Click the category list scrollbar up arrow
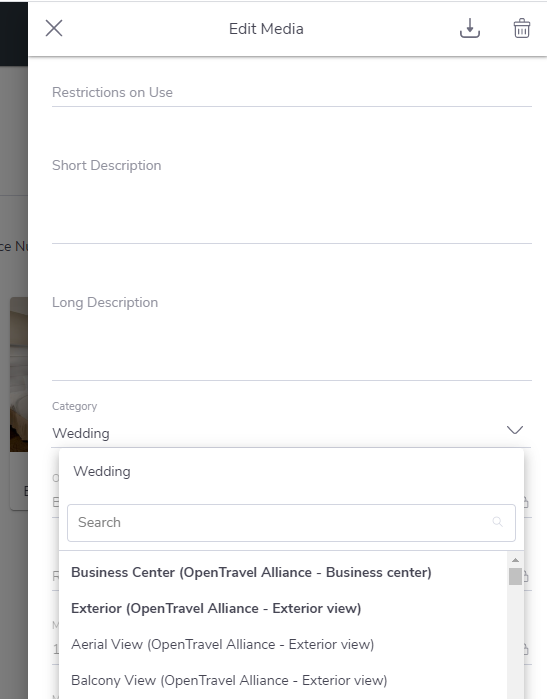 pos(515,560)
